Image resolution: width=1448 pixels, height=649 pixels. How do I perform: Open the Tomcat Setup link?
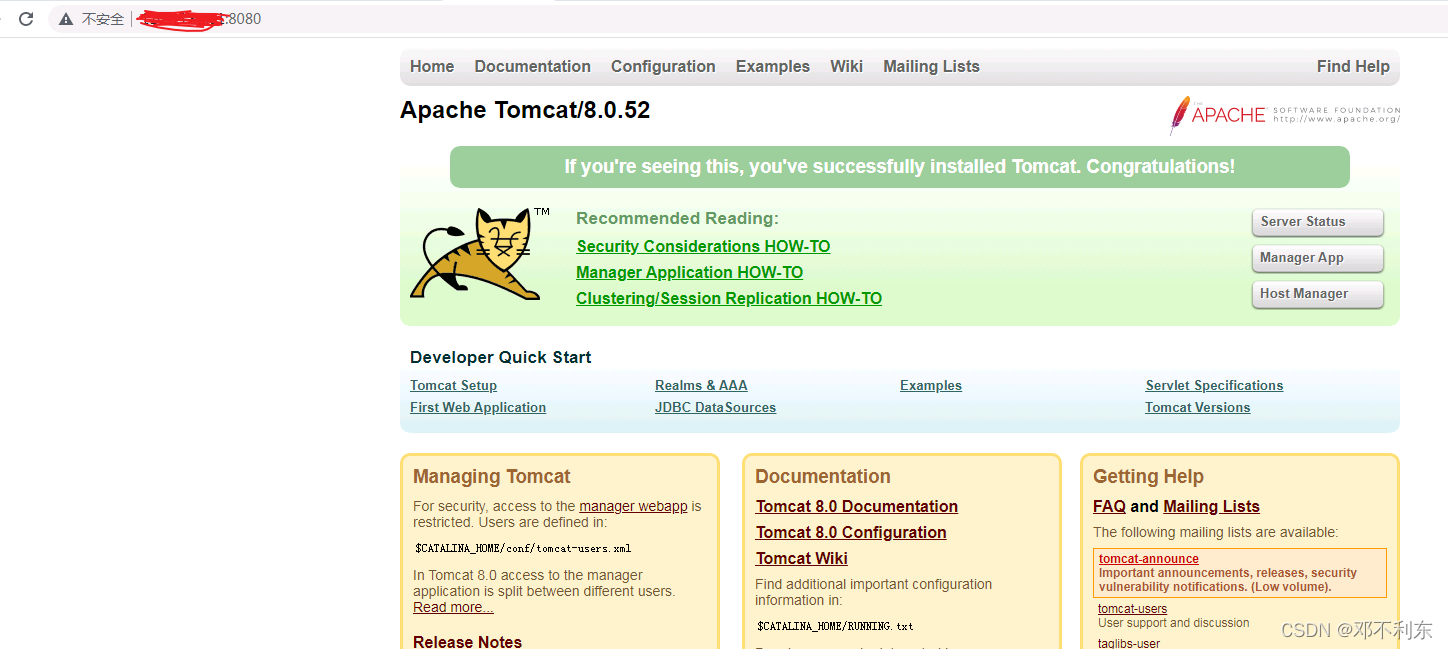(x=453, y=386)
